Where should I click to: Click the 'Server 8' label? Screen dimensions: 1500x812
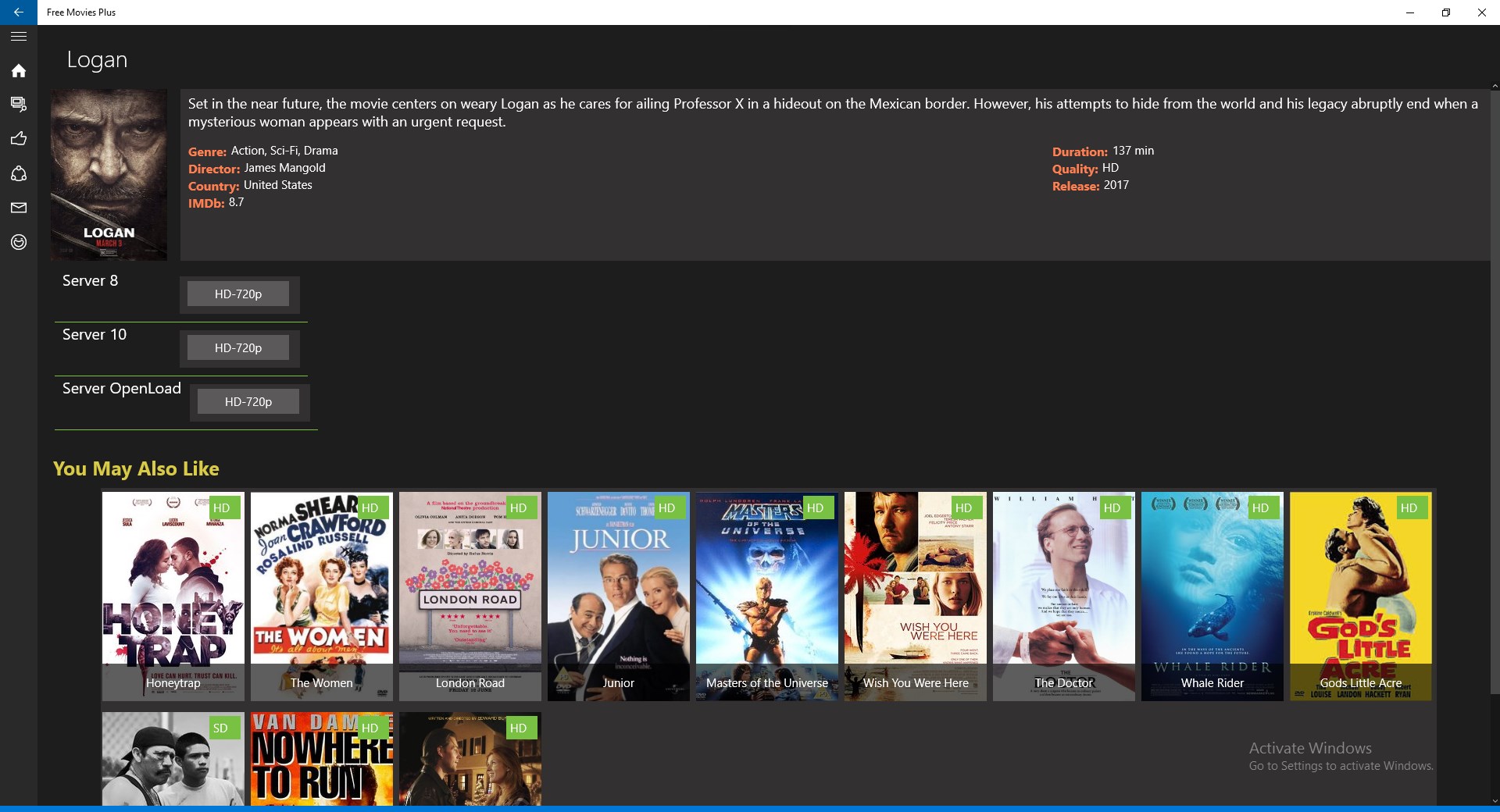[91, 281]
